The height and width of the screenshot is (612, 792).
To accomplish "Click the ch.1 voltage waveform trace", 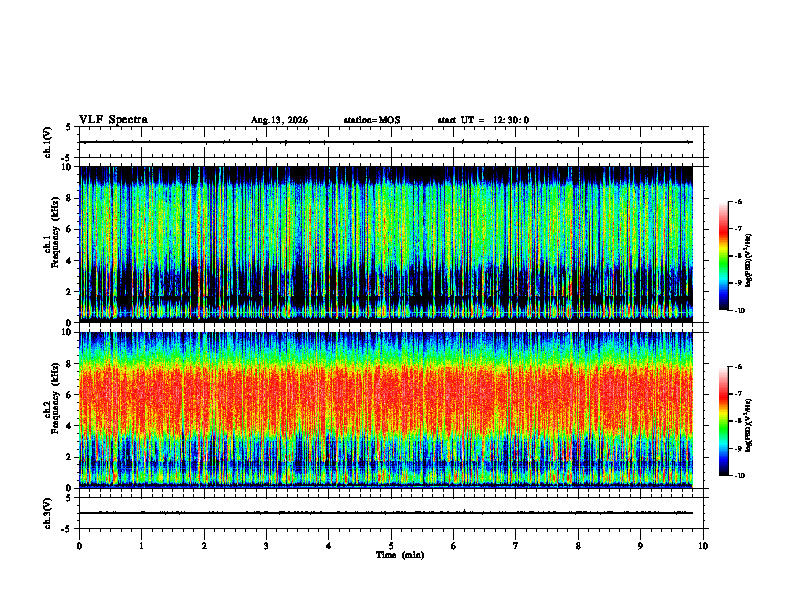I will point(386,142).
